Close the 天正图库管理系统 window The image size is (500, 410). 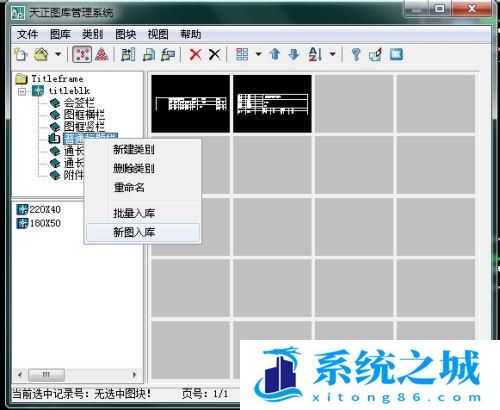pyautogui.click(x=472, y=9)
